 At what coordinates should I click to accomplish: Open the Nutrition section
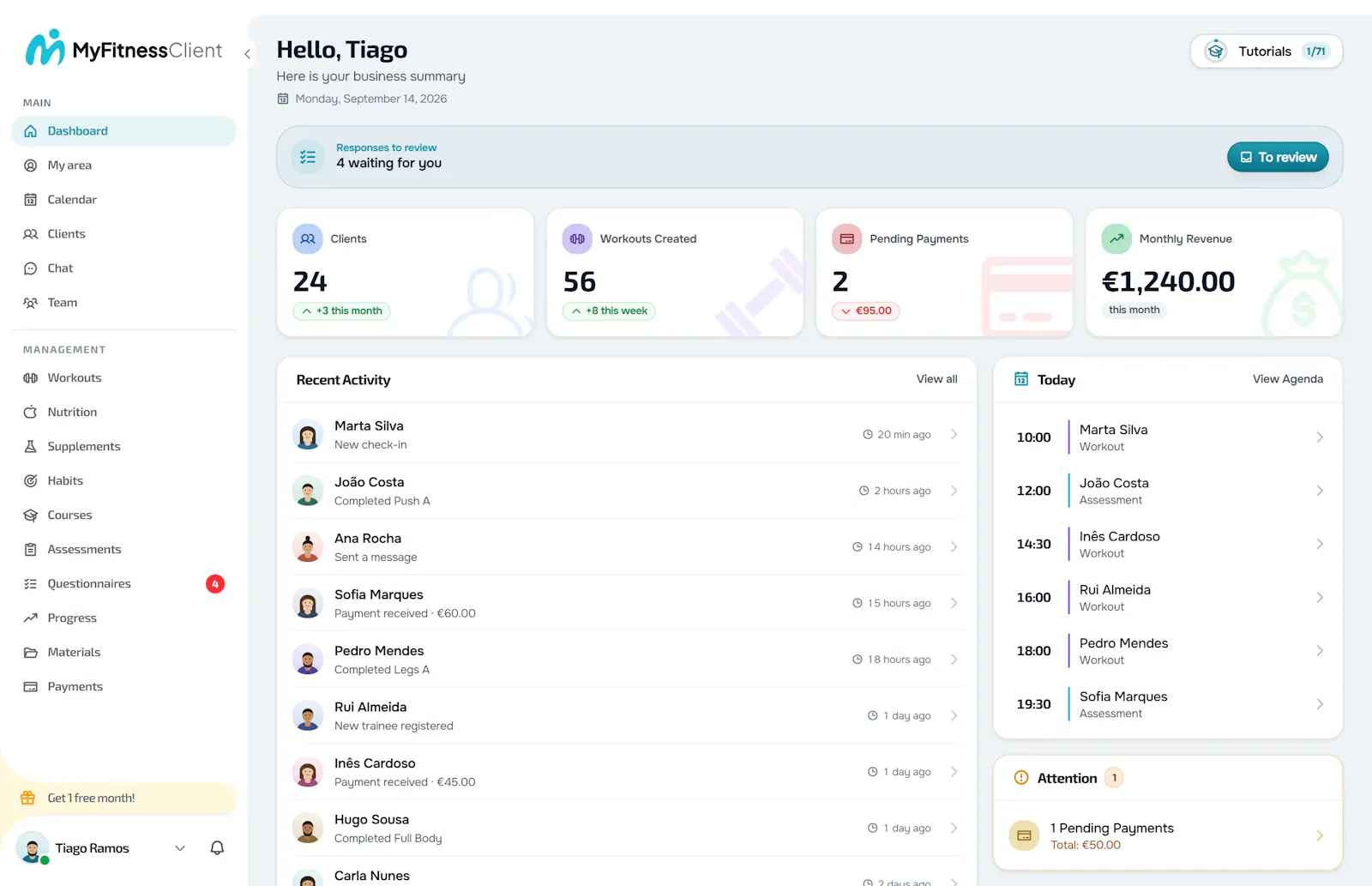[x=123, y=413]
